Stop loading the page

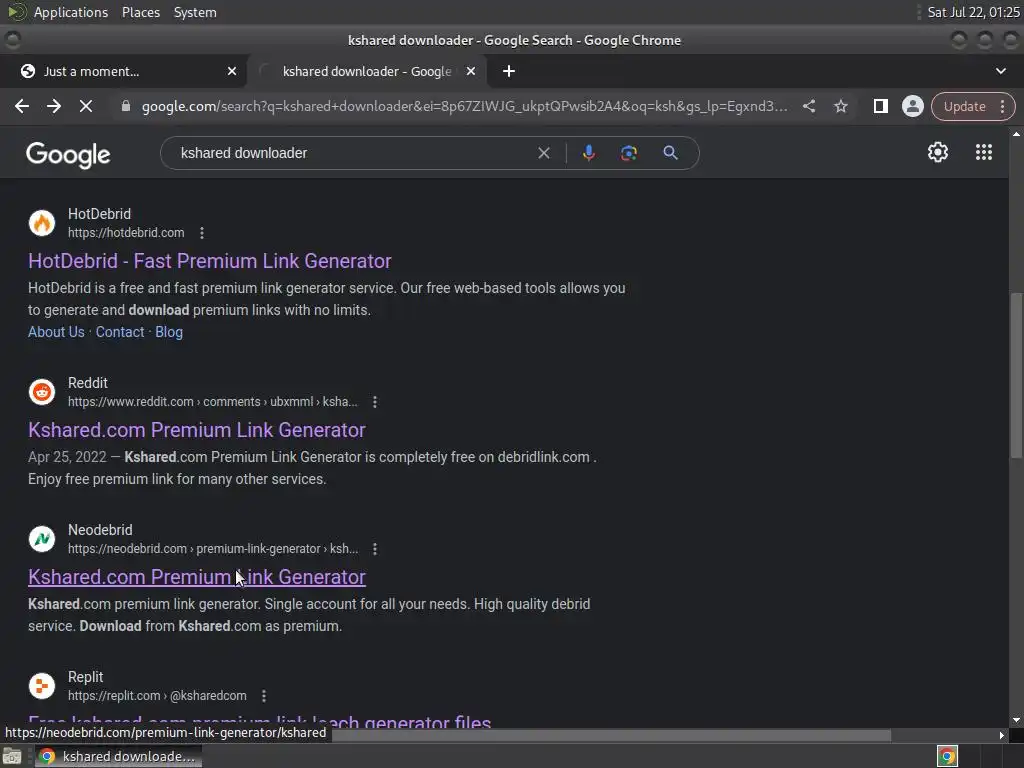click(x=86, y=106)
